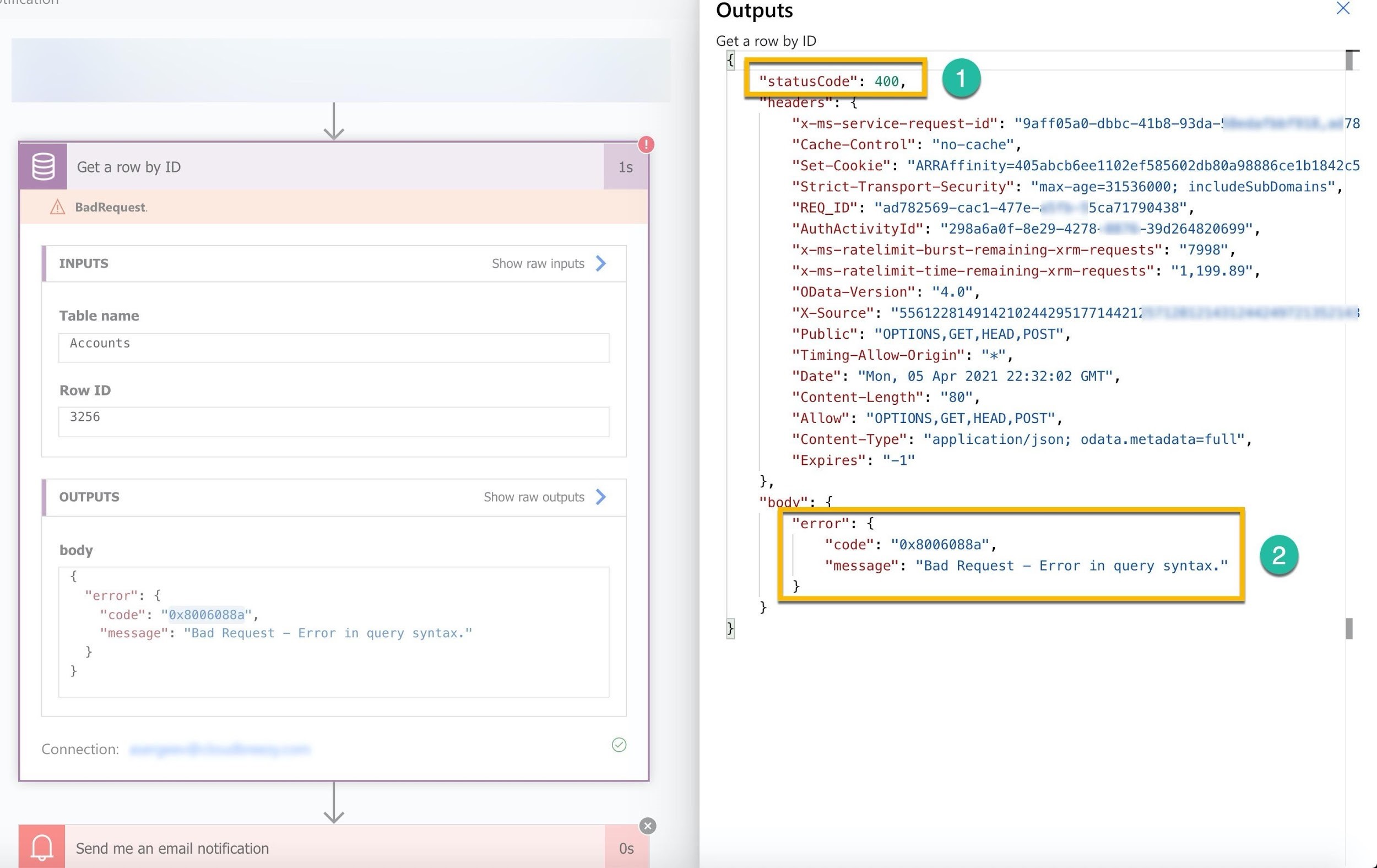Viewport: 1377px width, 868px height.
Task: Open Show raw inputs
Action: pyautogui.click(x=538, y=264)
